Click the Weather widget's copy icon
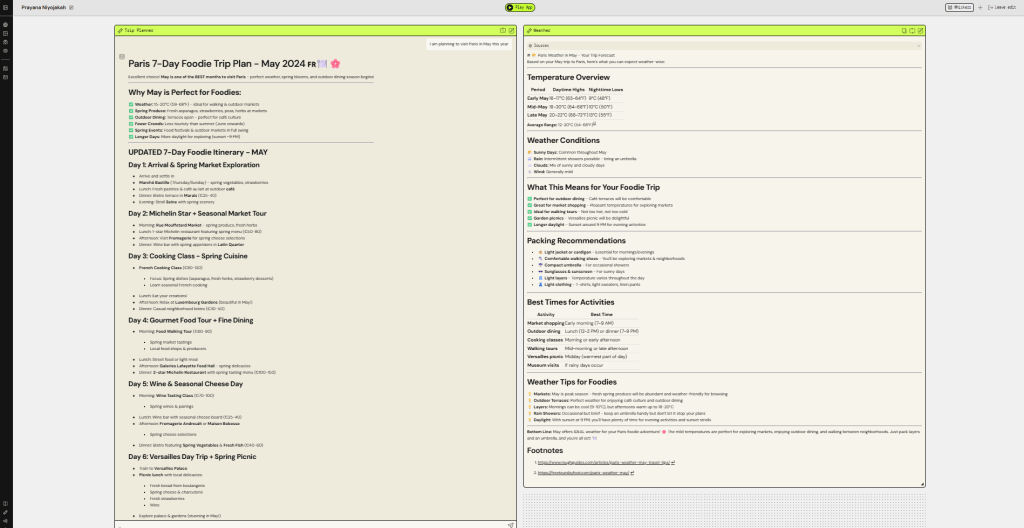This screenshot has height=528, width=1024. coord(903,31)
